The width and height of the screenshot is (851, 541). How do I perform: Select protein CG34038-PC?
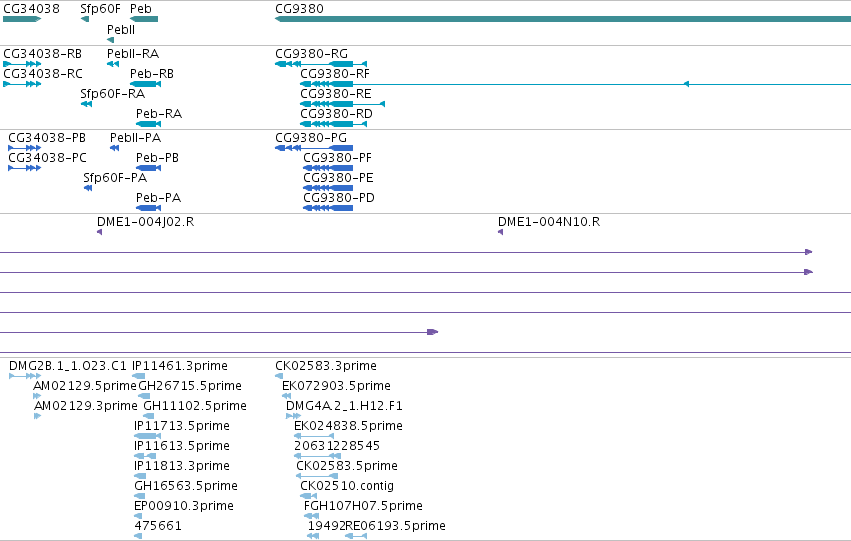pos(47,158)
